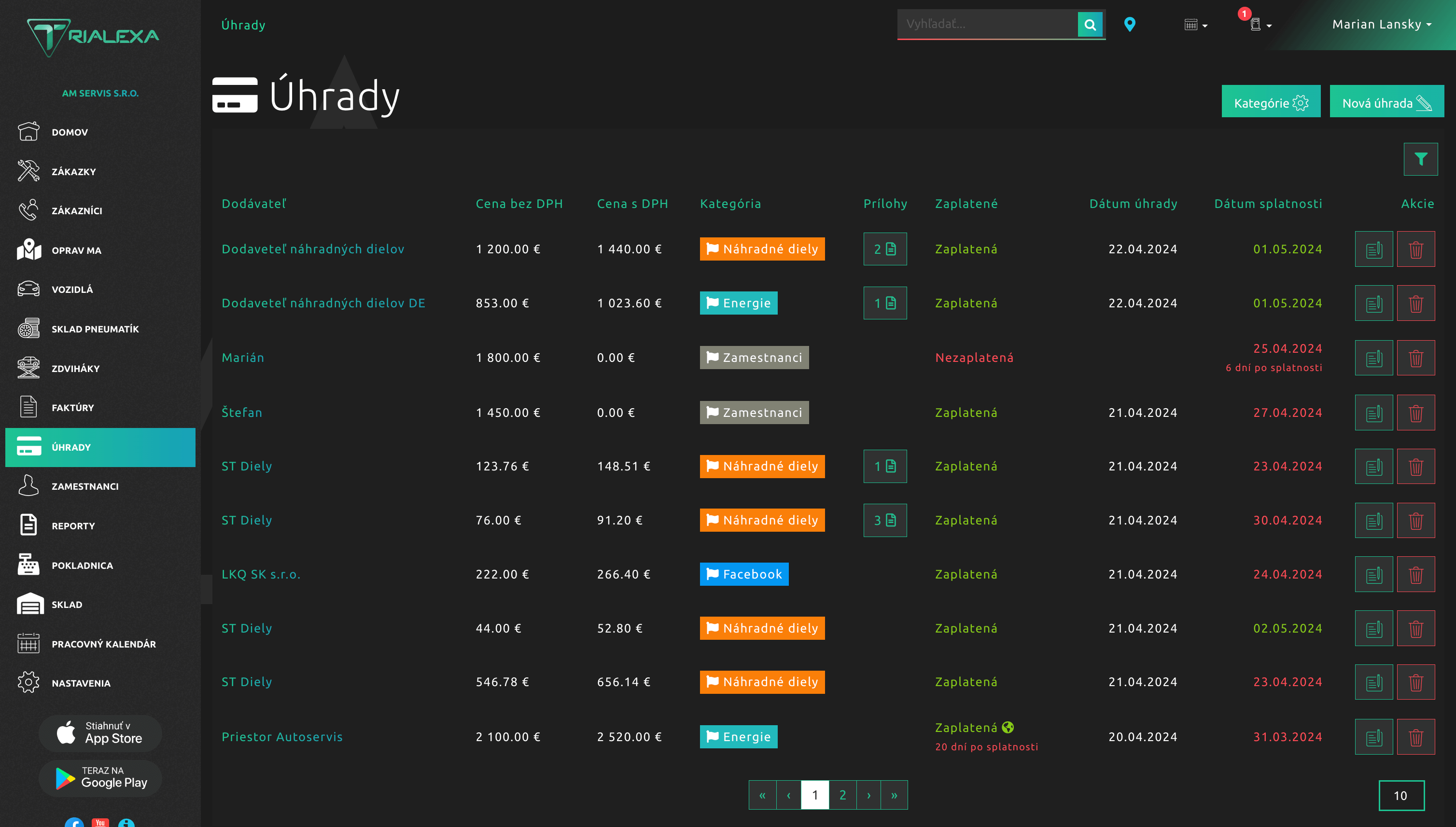Open the Úhrady breadcrumb link
Image resolution: width=1456 pixels, height=827 pixels.
[x=243, y=25]
